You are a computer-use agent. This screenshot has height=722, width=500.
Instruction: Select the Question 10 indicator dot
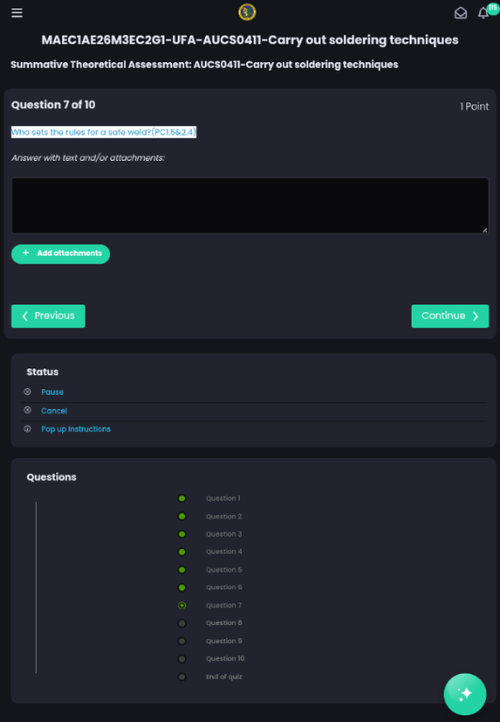coord(182,659)
